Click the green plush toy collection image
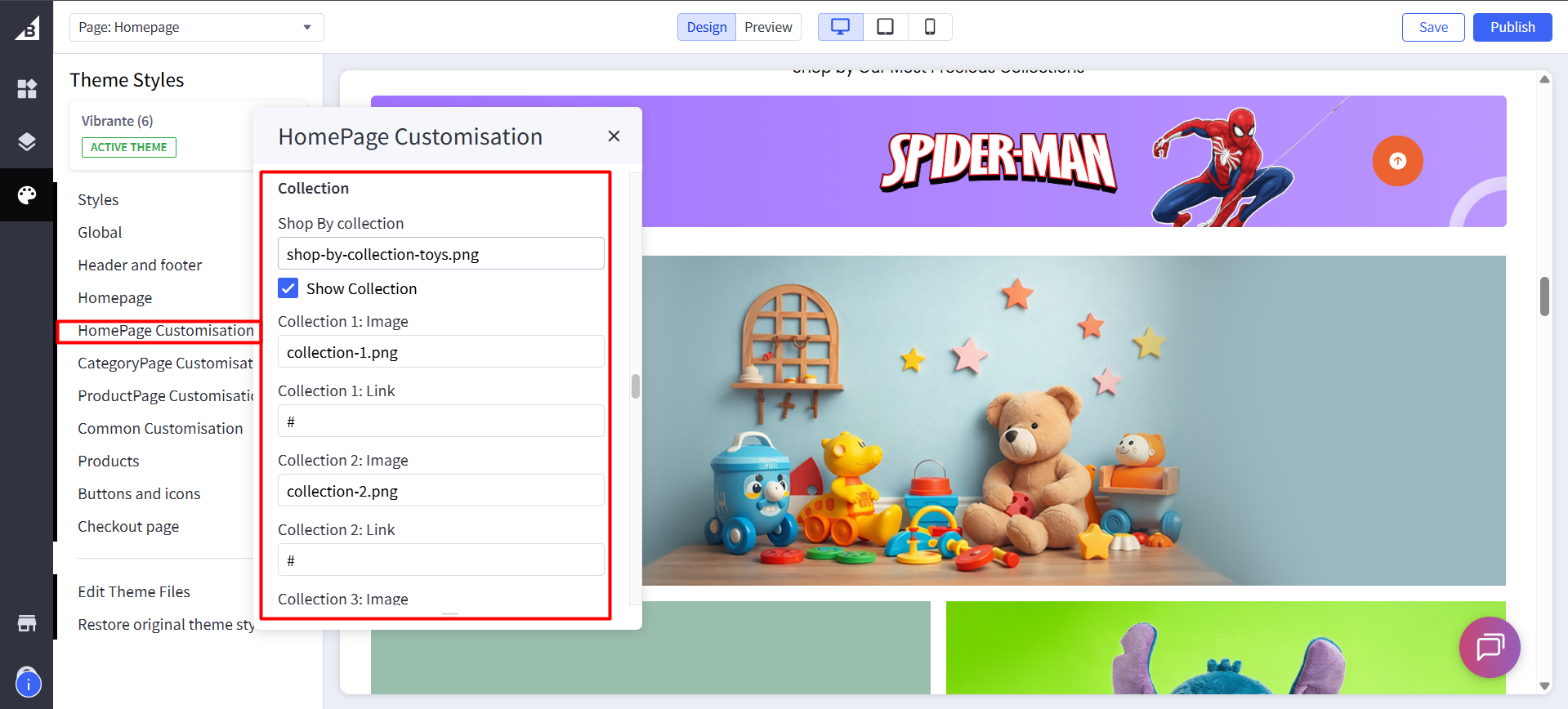Viewport: 1568px width, 709px height. [x=1226, y=648]
